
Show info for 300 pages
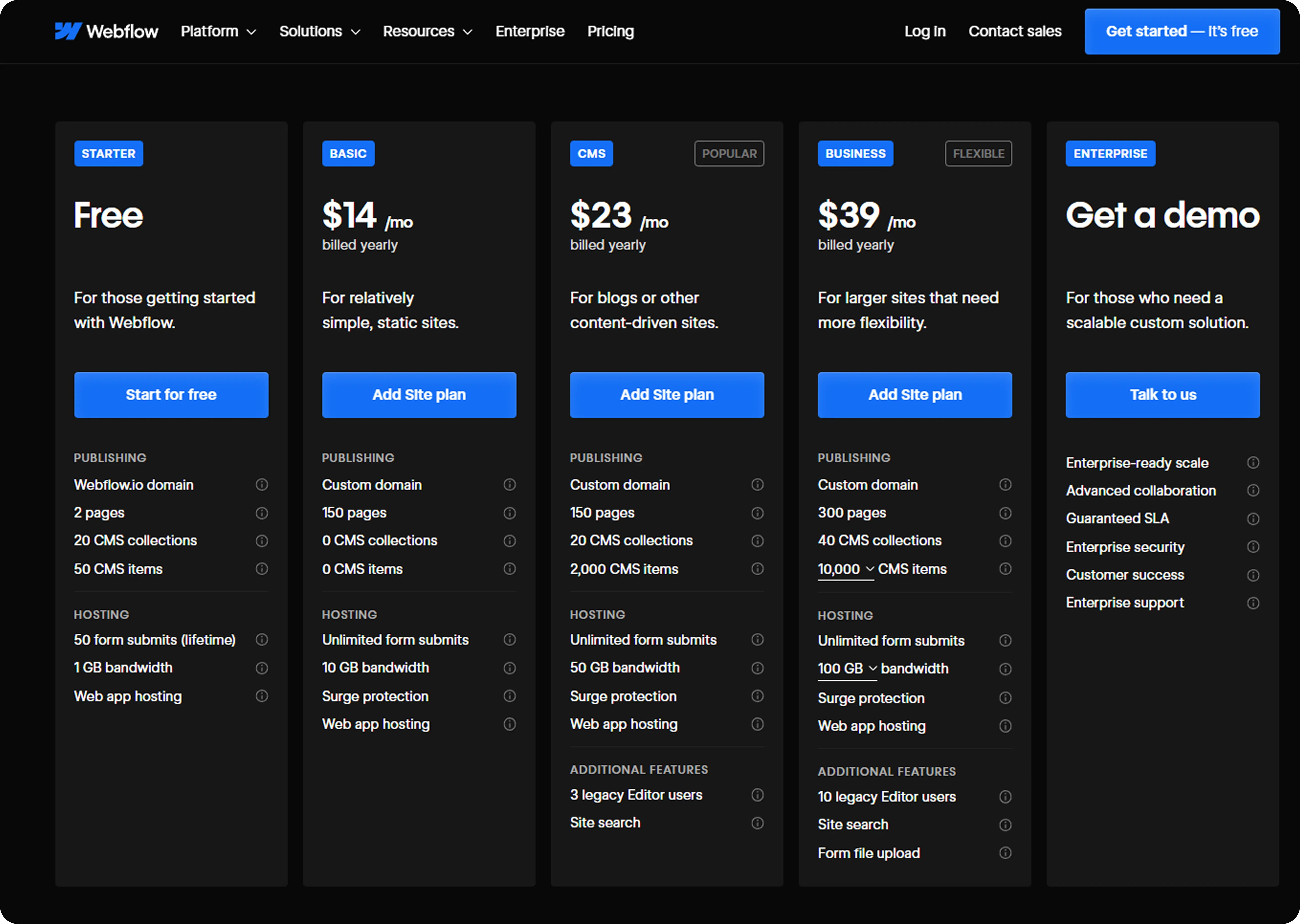click(1006, 513)
